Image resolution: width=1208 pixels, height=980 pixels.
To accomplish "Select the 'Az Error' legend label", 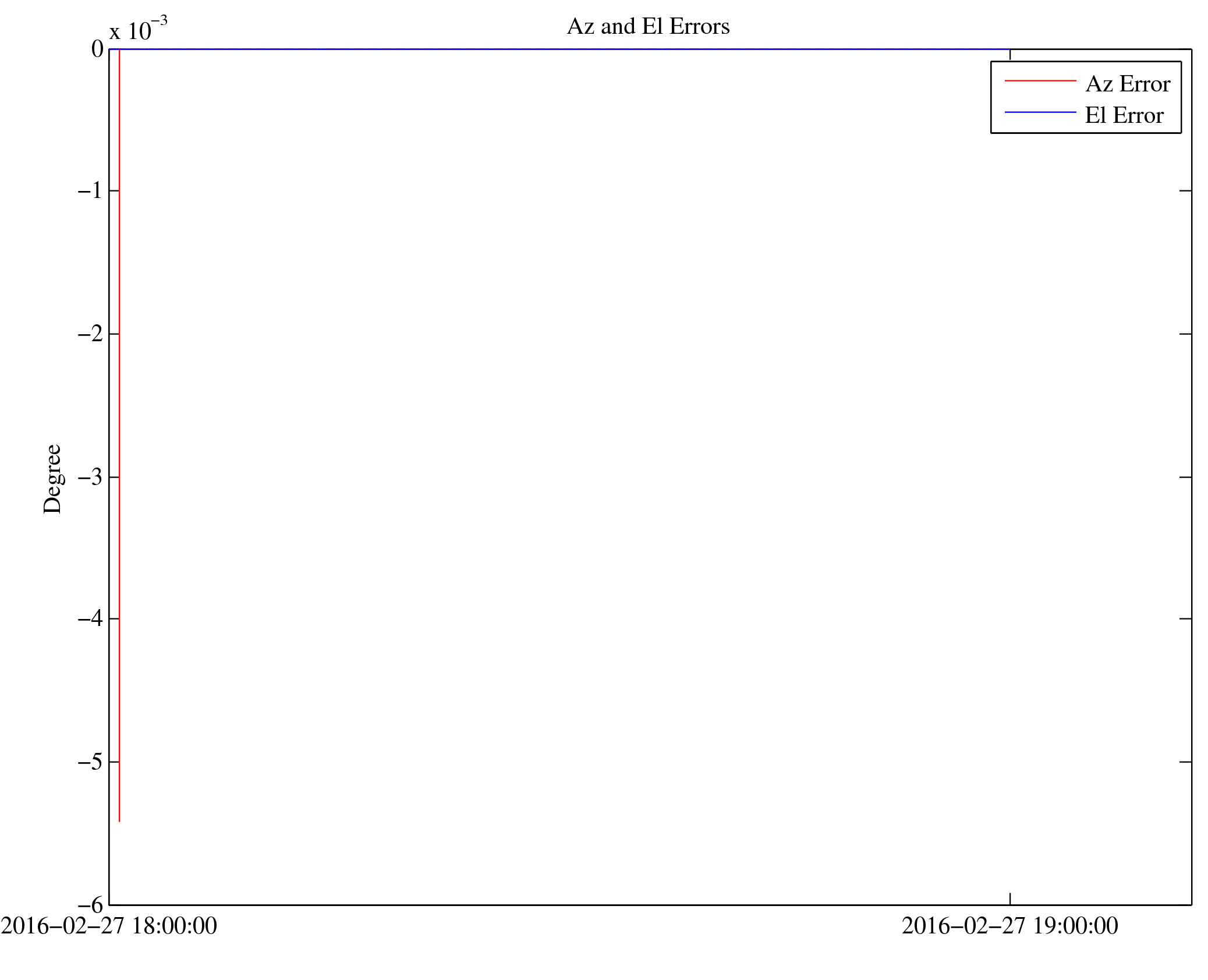I will [1127, 84].
